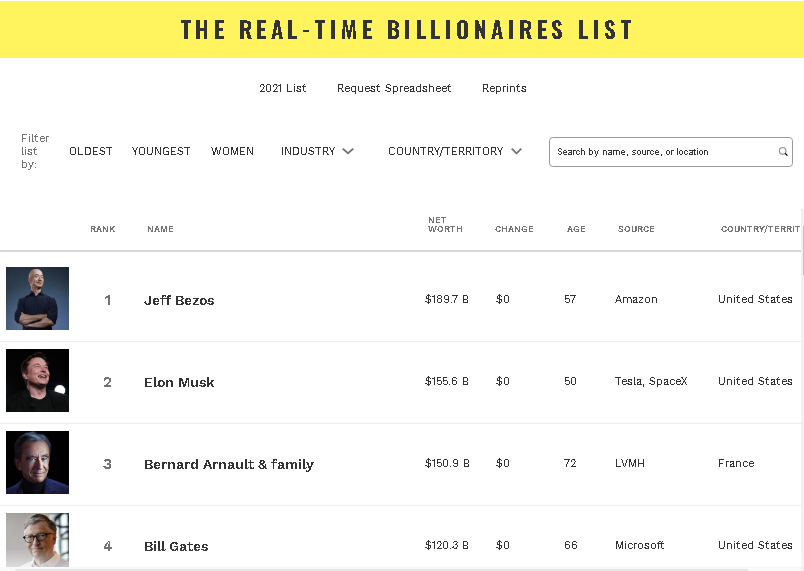Click the search magnifier icon
Screen dimensions: 804x571
pyautogui.click(x=783, y=152)
